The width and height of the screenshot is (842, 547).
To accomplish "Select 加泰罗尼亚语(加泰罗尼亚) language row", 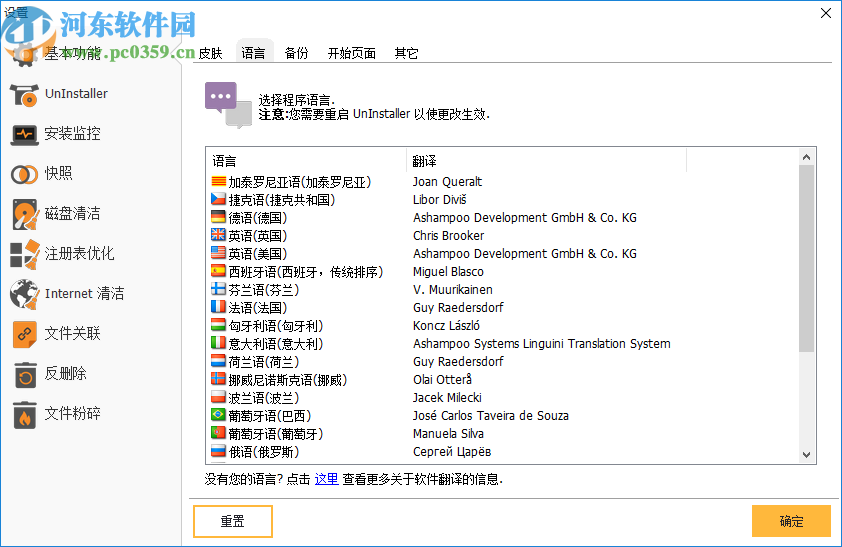I will pyautogui.click(x=502, y=181).
